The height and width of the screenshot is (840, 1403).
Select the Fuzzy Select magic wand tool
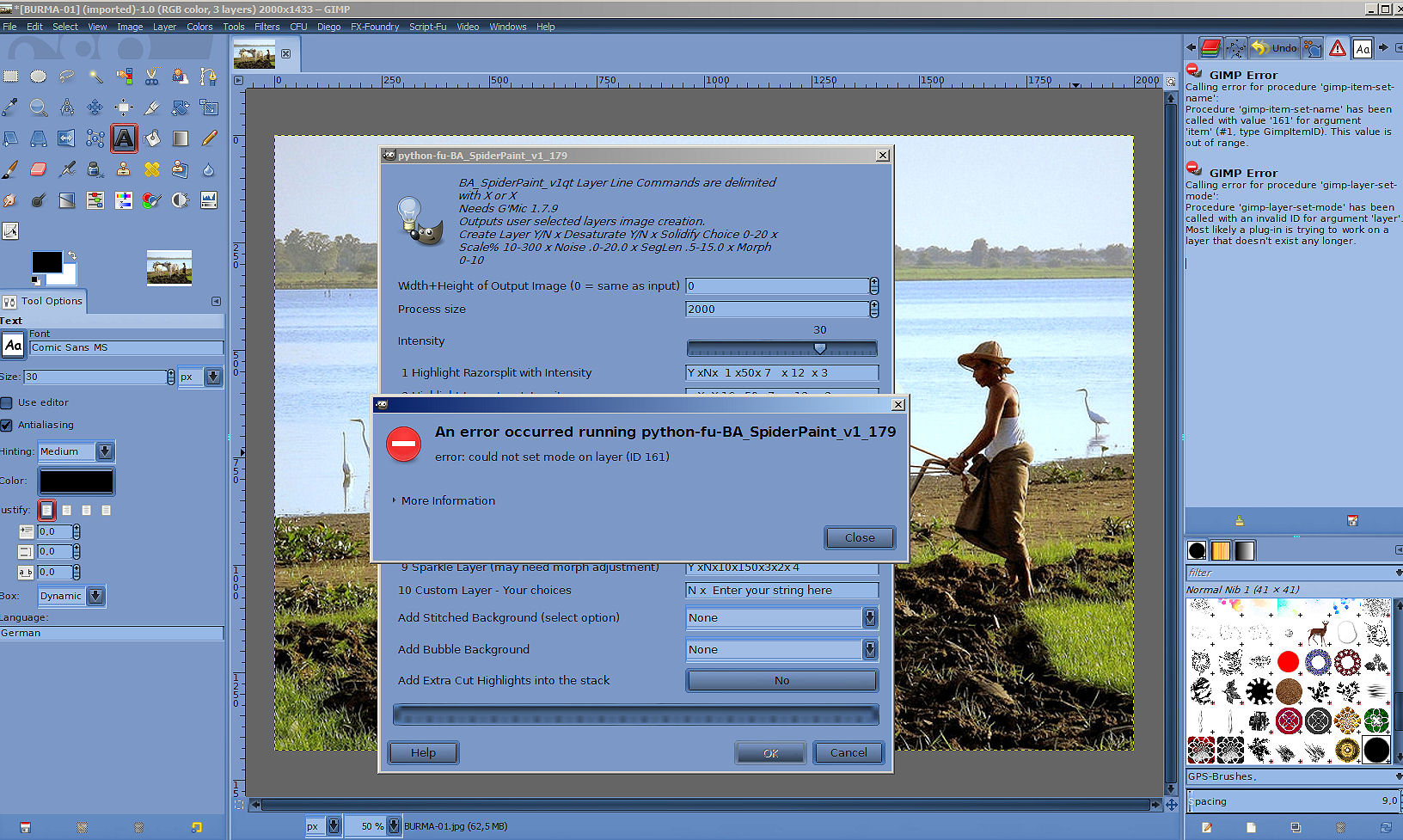coord(95,77)
